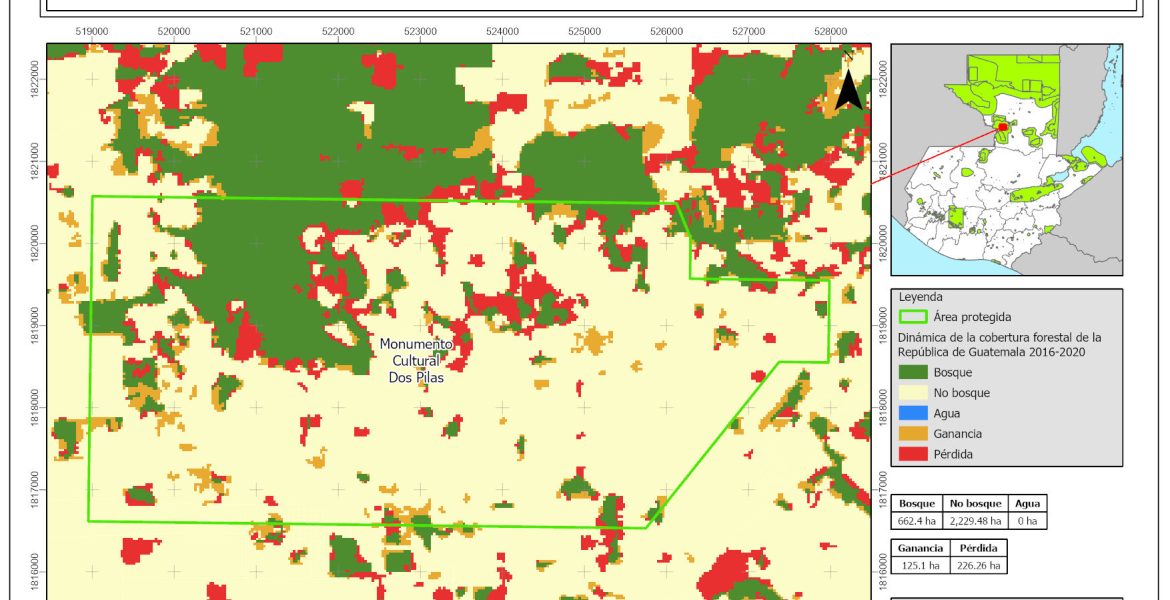Click the Bosque dark green legend swatch
The height and width of the screenshot is (600, 1170).
[x=913, y=372]
